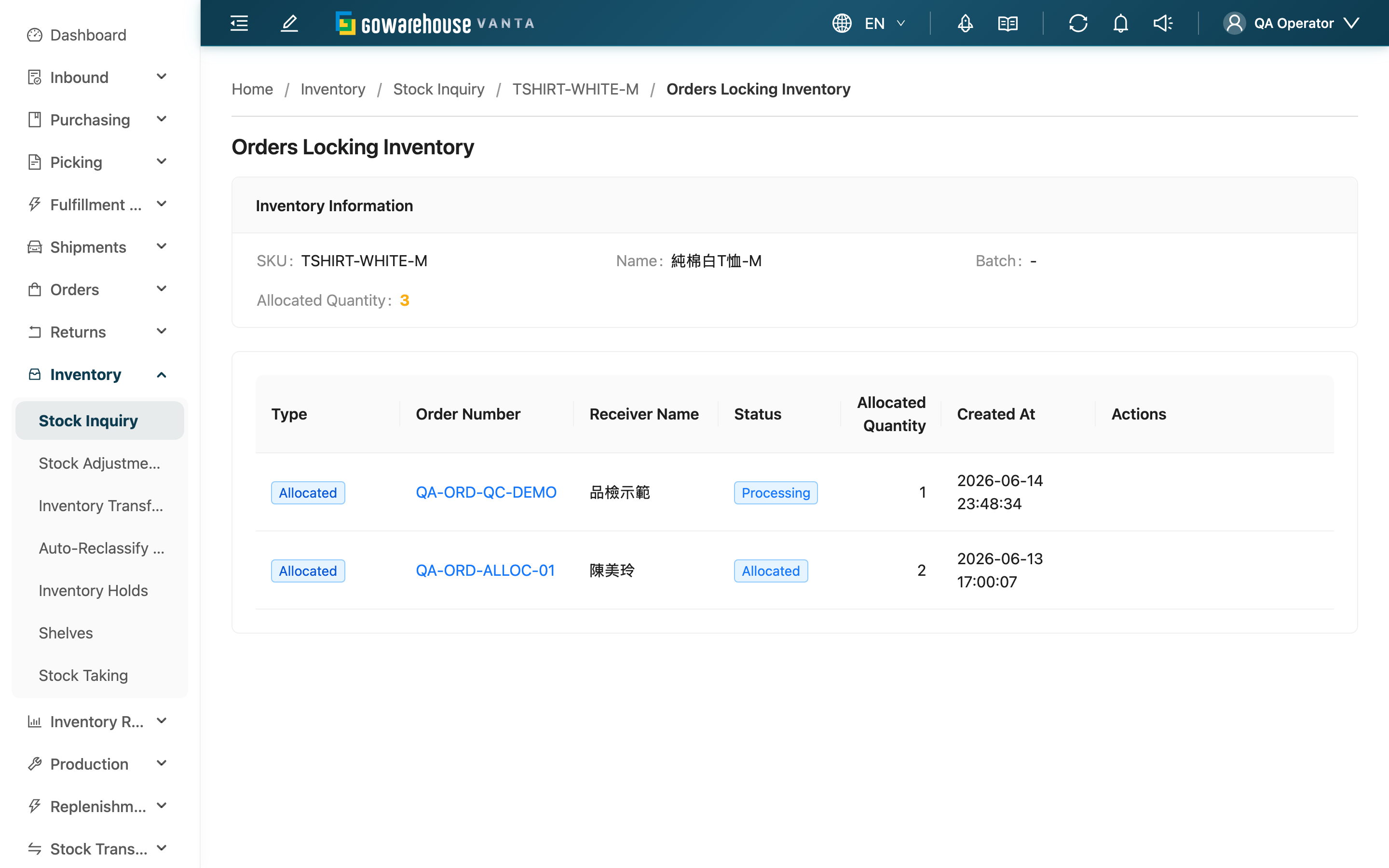This screenshot has height=868, width=1389.
Task: Open order QA-ORD-ALLOC-01 link
Action: pyautogui.click(x=485, y=570)
